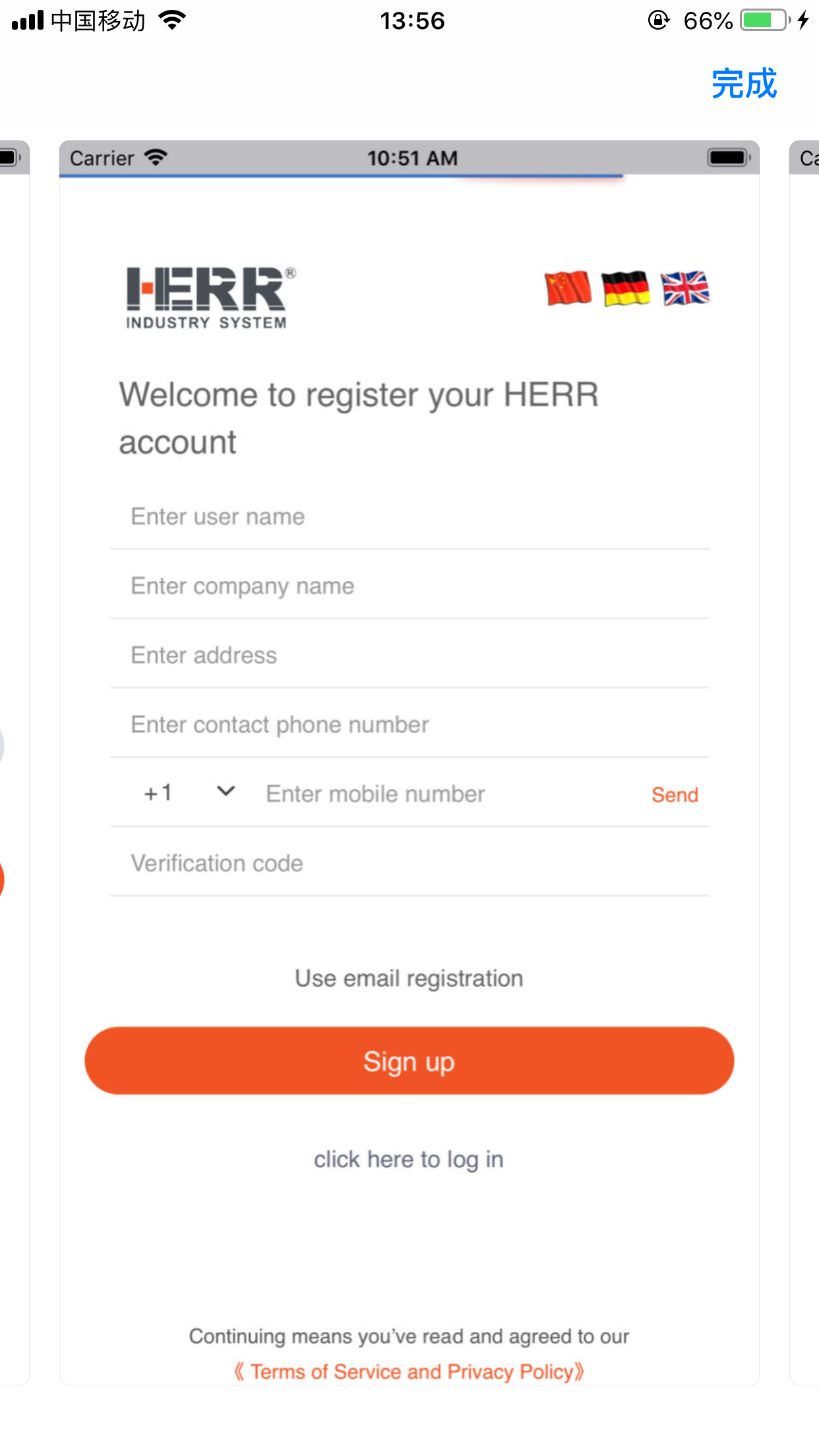Image resolution: width=819 pixels, height=1456 pixels.
Task: Focus the Enter user name field
Action: pos(409,516)
